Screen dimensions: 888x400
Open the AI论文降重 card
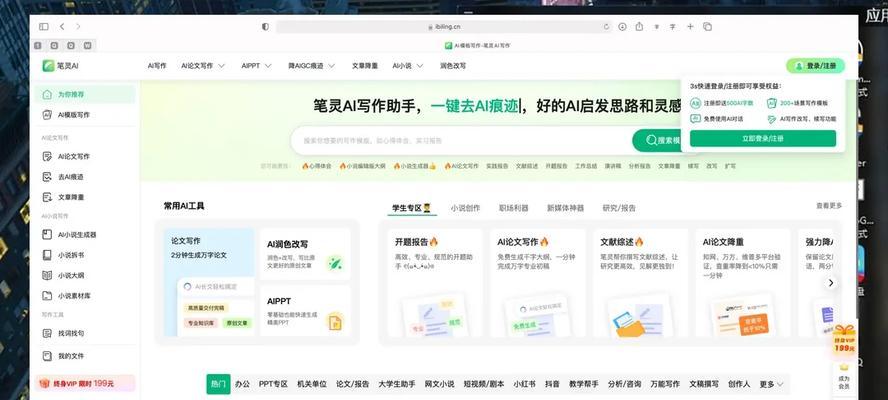743,283
